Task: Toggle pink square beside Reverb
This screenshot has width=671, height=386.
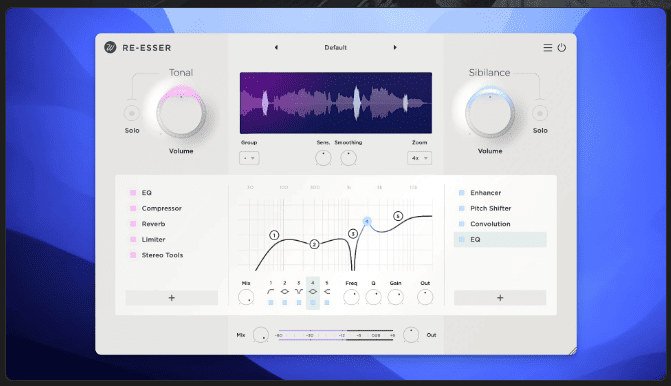Action: click(133, 224)
